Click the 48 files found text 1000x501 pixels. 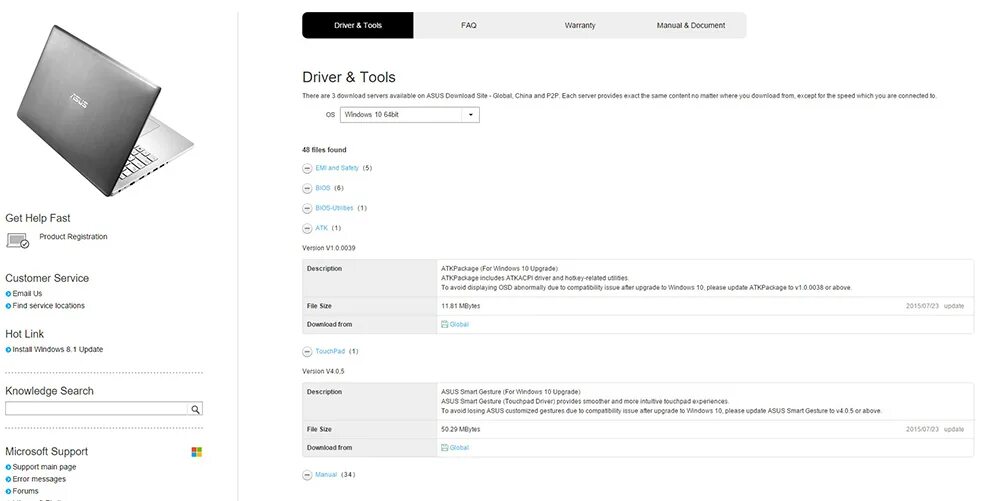pos(324,150)
